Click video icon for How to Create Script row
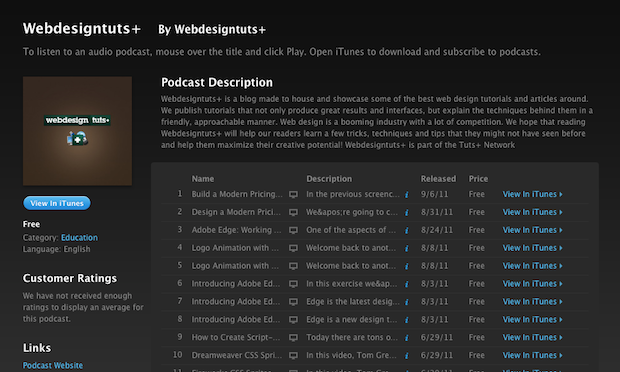 tap(293, 338)
